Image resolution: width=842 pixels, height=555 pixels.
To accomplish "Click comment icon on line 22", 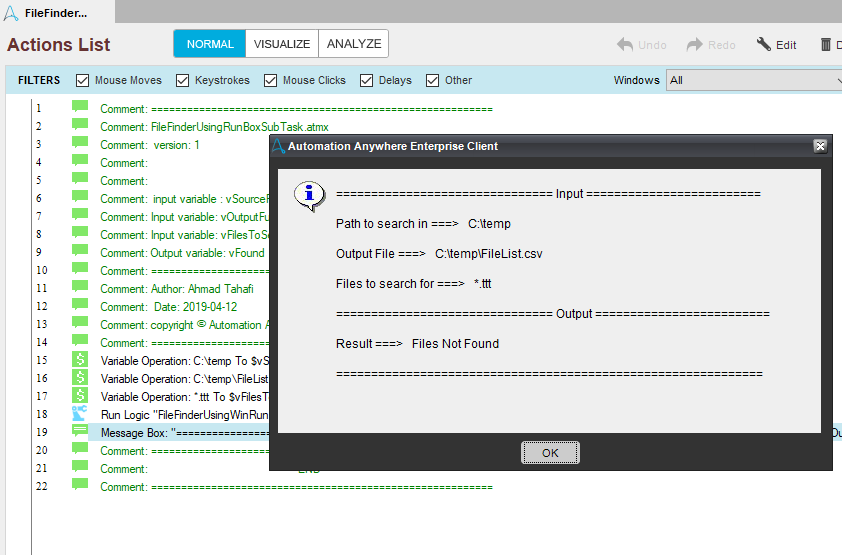I will click(x=80, y=485).
